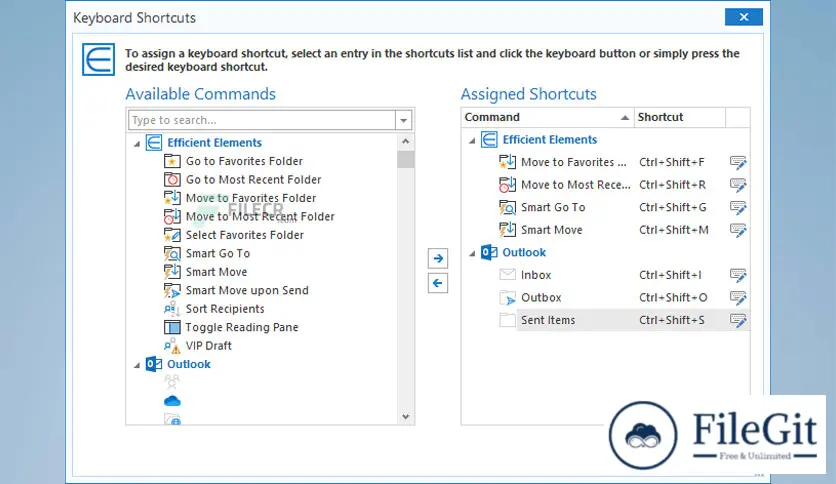Click the Ctrl+Shift+G shortcut cell
The width and height of the screenshot is (836, 484).
click(x=673, y=207)
